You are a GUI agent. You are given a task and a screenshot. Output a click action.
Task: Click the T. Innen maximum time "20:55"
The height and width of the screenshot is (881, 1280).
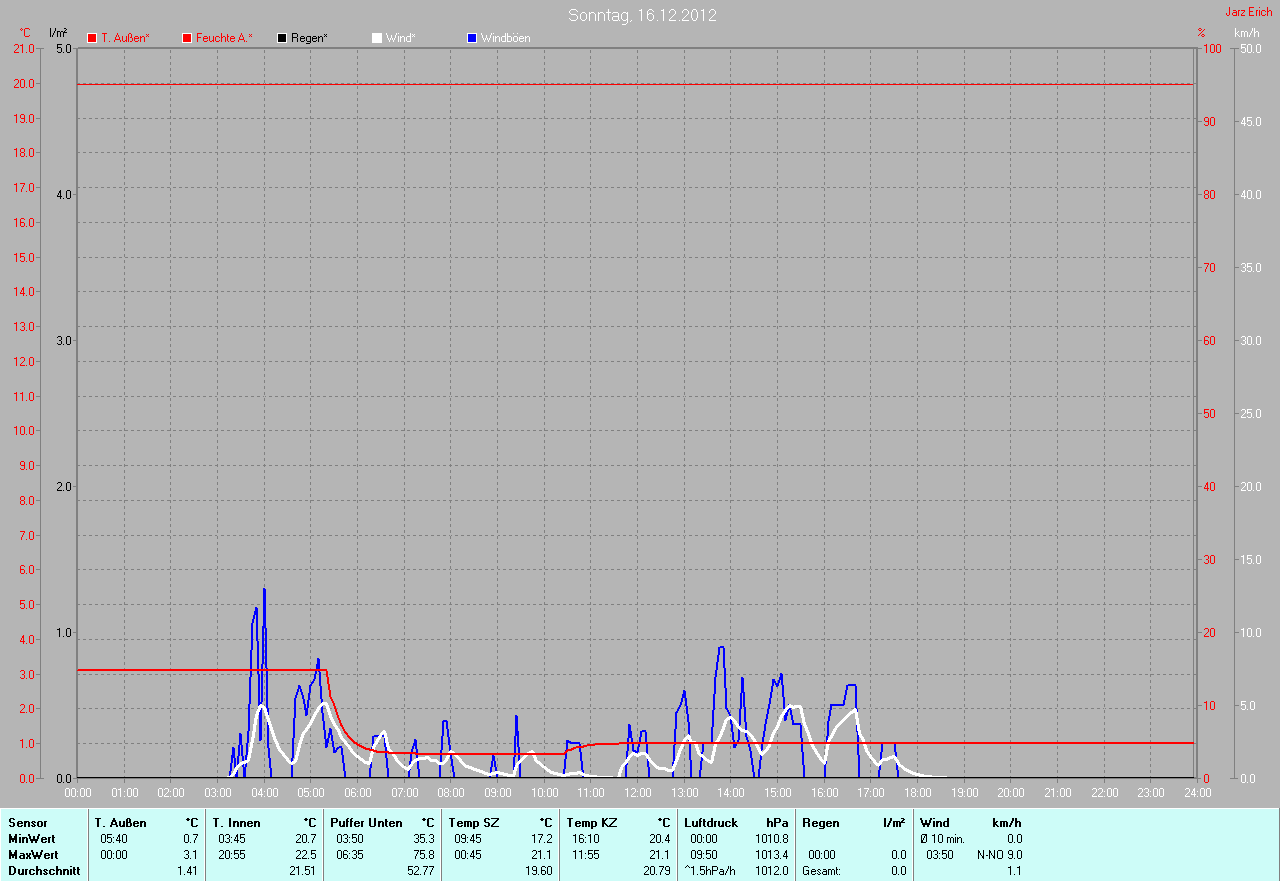pyautogui.click(x=232, y=855)
